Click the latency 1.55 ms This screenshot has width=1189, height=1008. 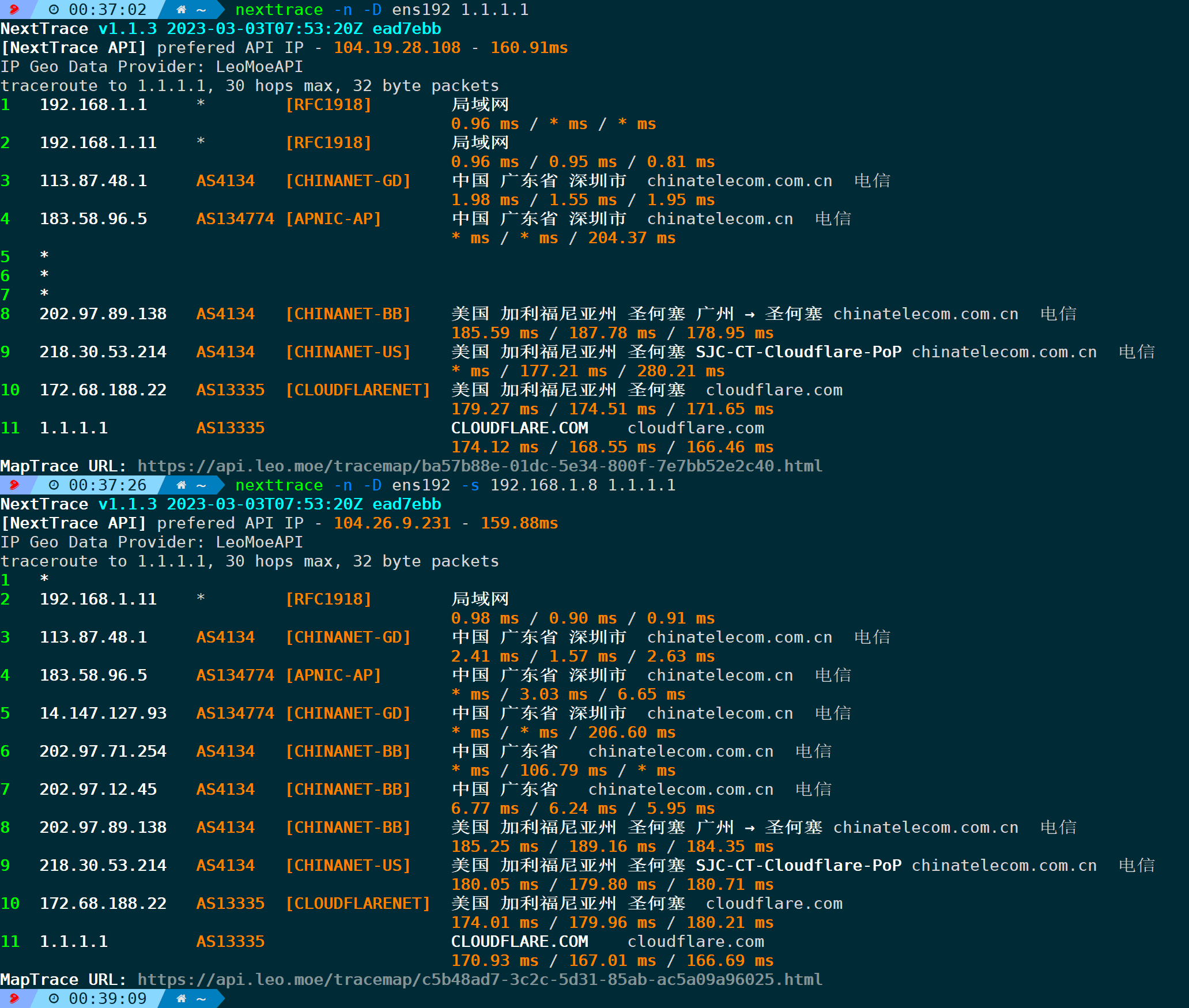coord(583,199)
